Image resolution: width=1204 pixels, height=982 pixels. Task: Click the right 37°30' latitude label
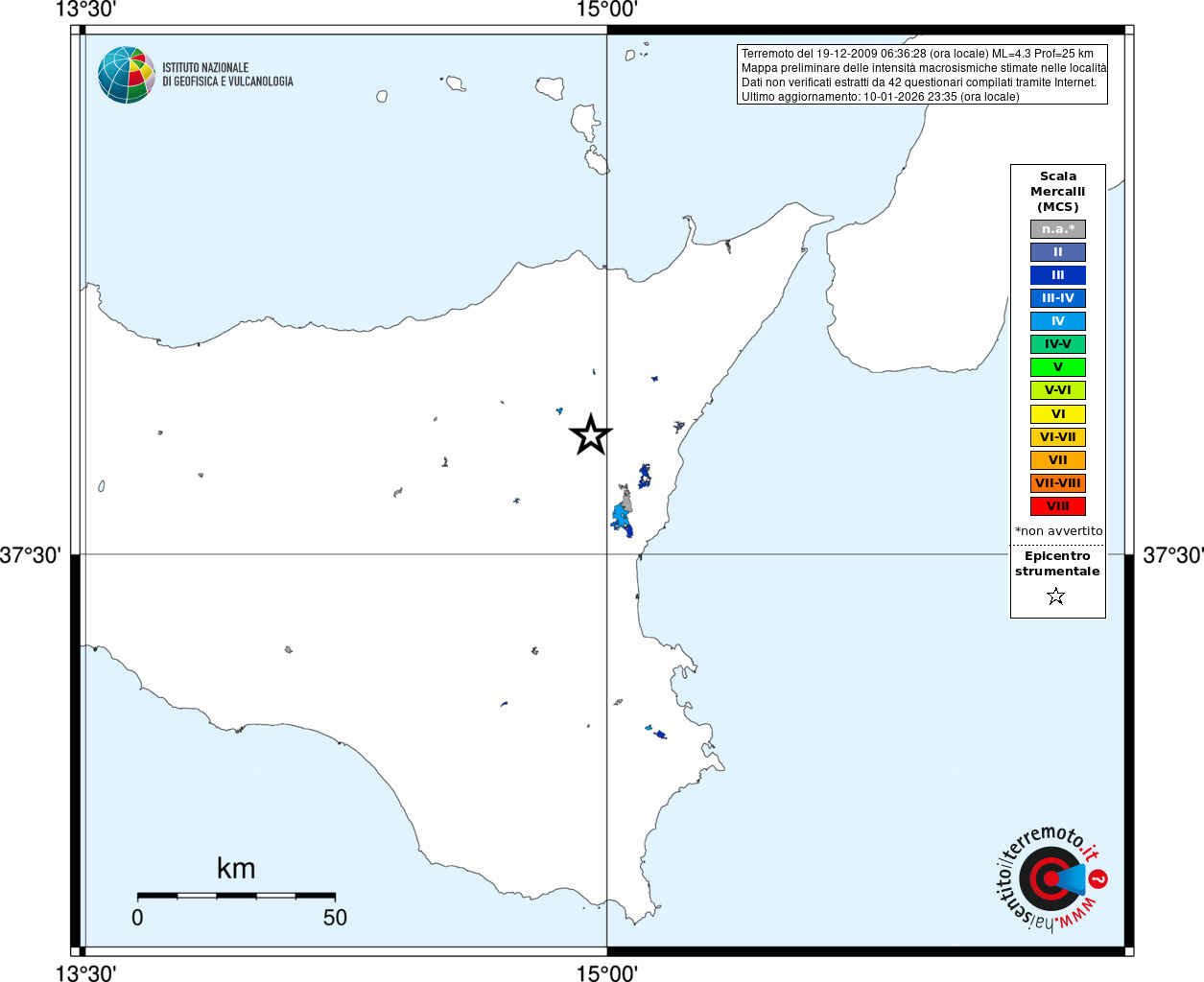(x=1172, y=555)
